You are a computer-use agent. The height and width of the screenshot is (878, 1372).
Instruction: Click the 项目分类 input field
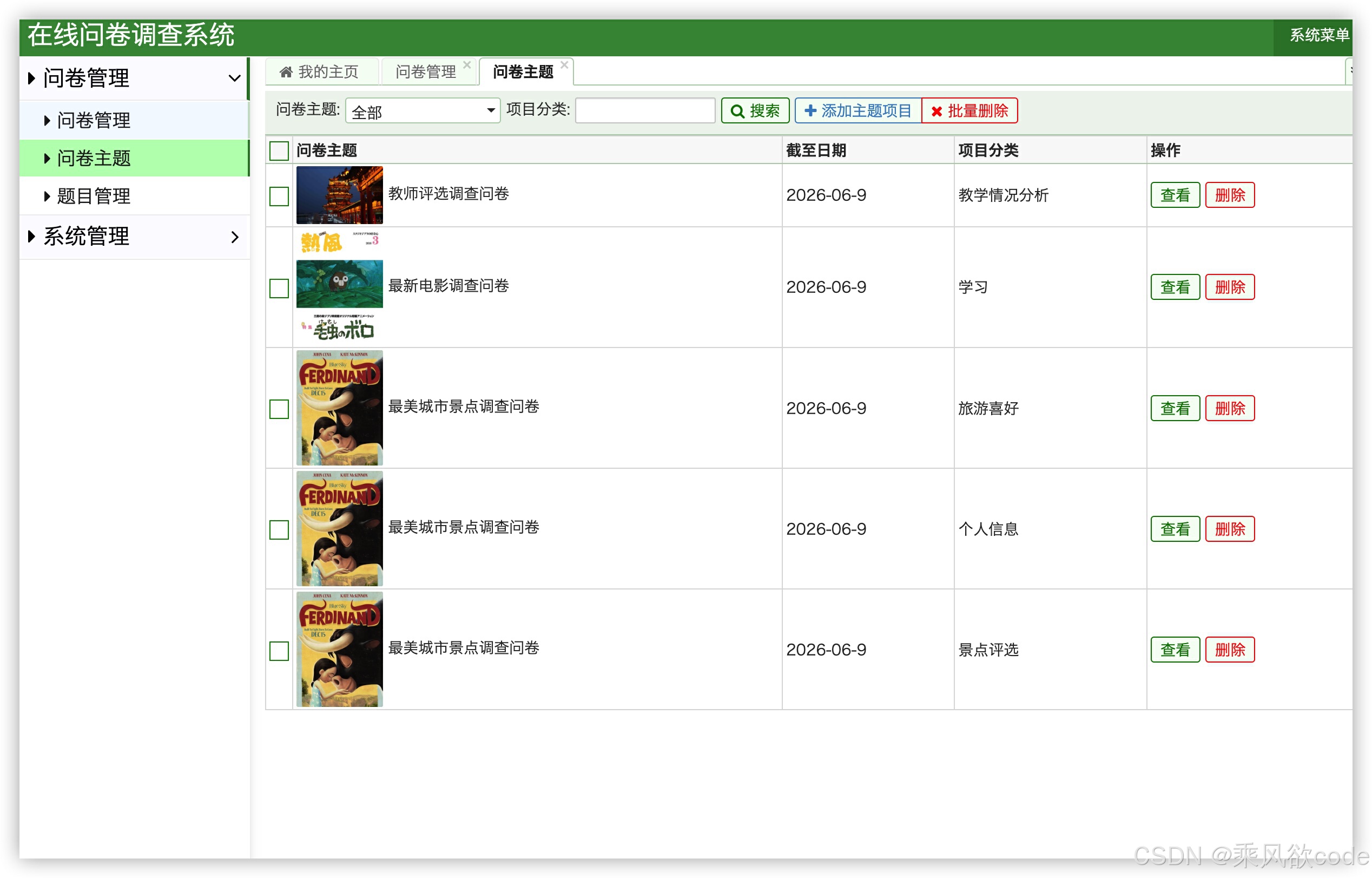coord(644,110)
